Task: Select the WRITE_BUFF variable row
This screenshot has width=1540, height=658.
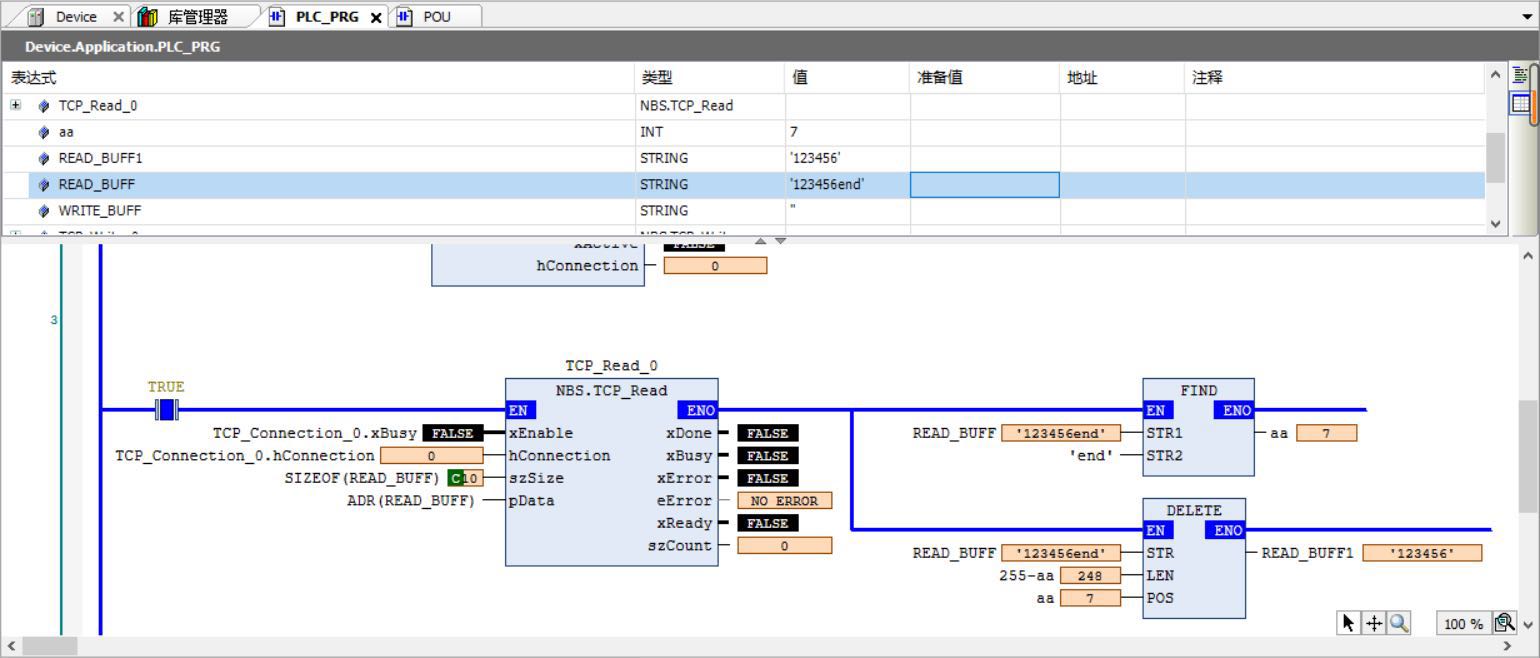Action: pyautogui.click(x=744, y=211)
